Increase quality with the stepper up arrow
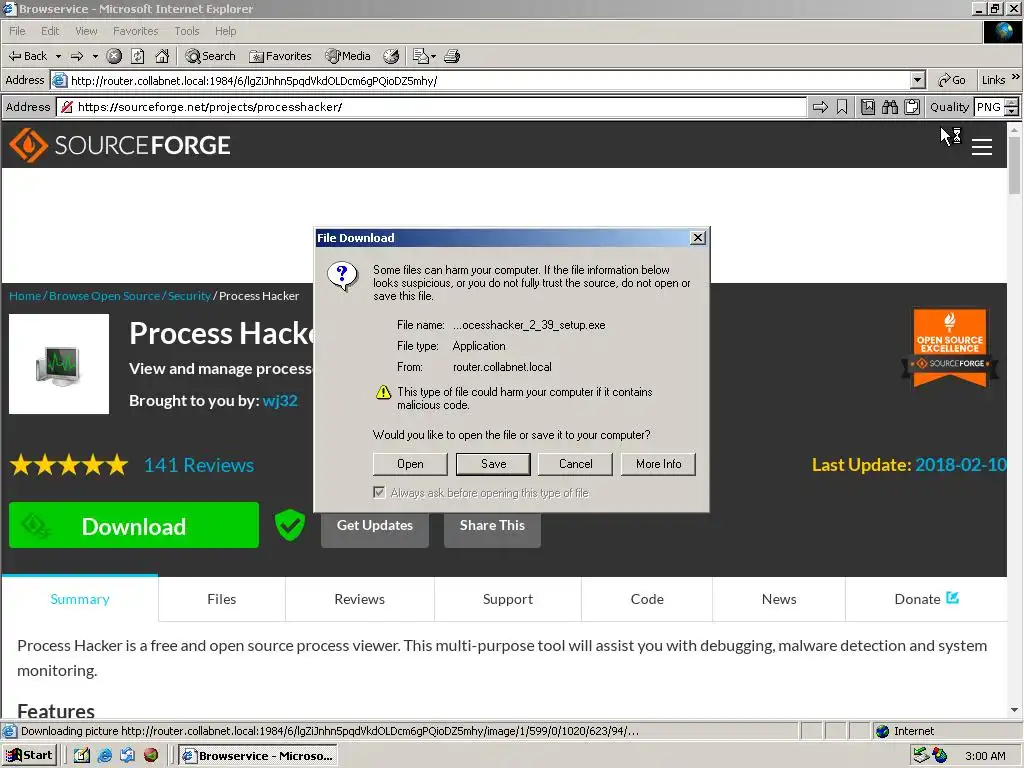 [1012, 103]
